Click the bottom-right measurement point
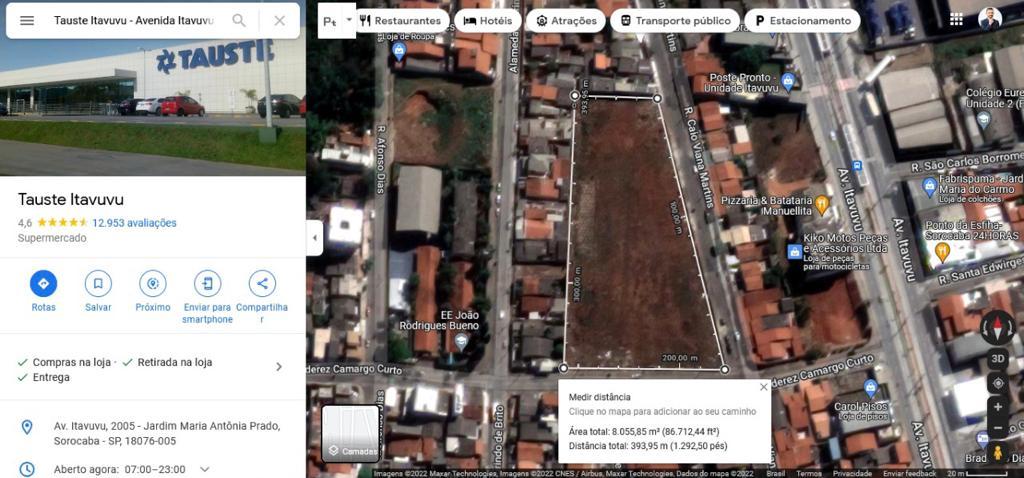This screenshot has width=1024, height=478. coord(724,370)
